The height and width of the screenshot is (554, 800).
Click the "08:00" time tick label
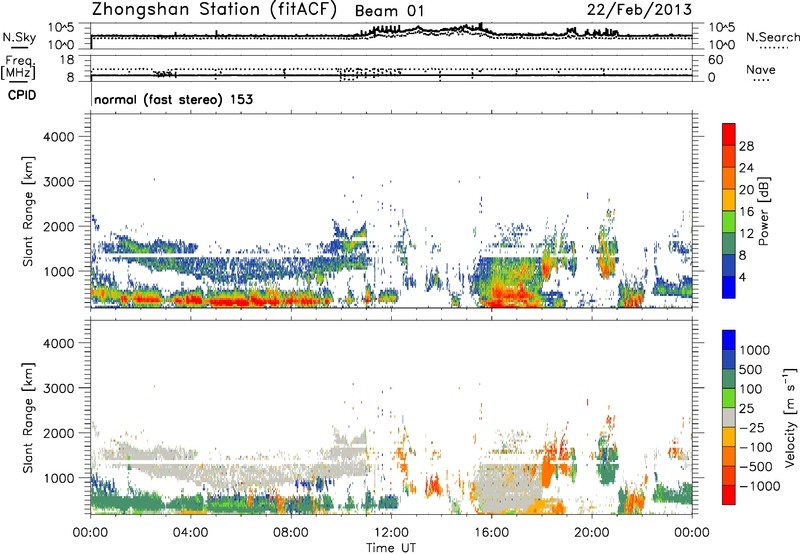pos(291,533)
